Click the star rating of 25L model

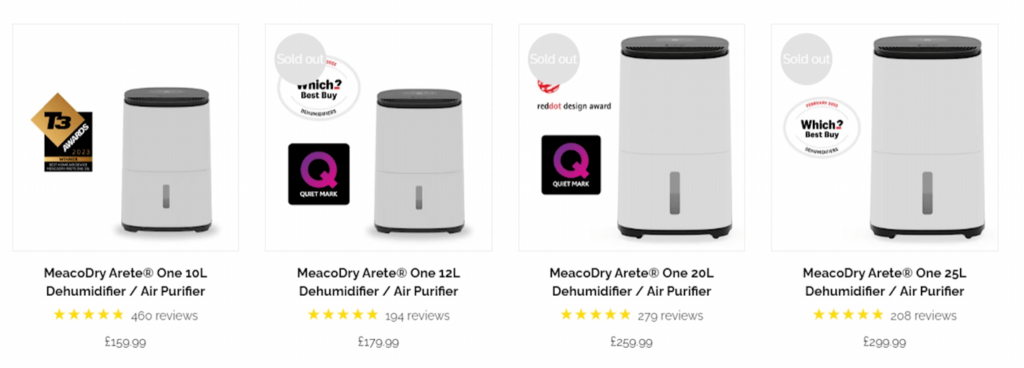[848, 315]
